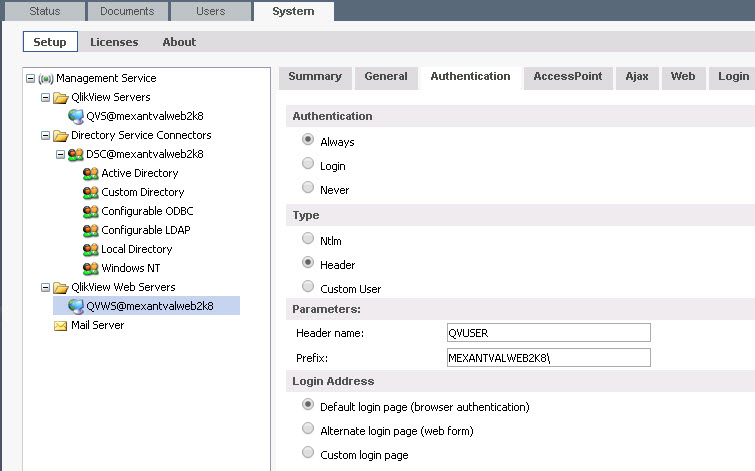
Task: Open the Setup sub-tab
Action: 50,42
